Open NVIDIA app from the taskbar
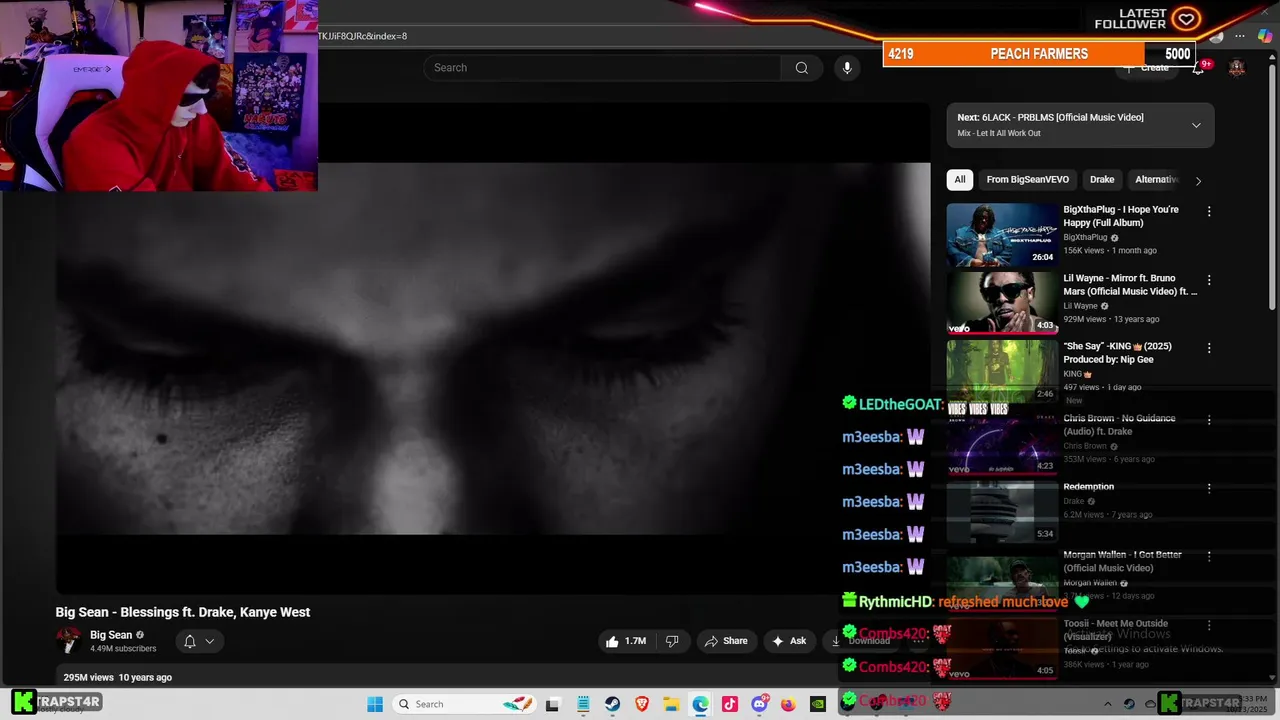This screenshot has height=720, width=1280. pyautogui.click(x=818, y=704)
